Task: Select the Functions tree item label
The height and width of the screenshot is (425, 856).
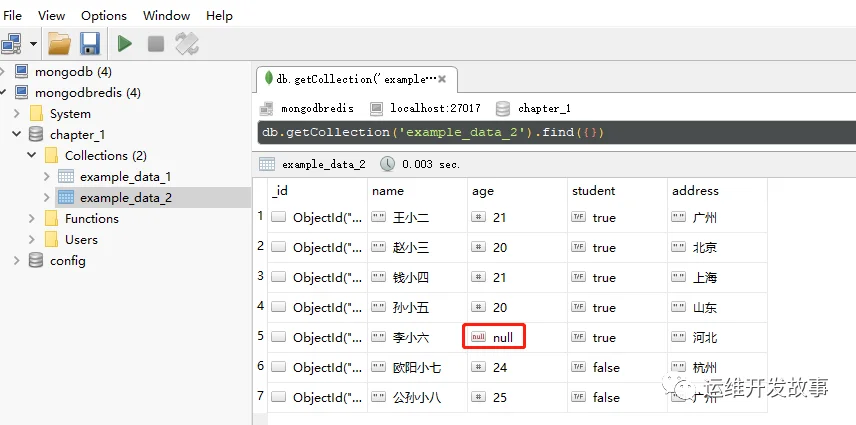Action: click(92, 219)
